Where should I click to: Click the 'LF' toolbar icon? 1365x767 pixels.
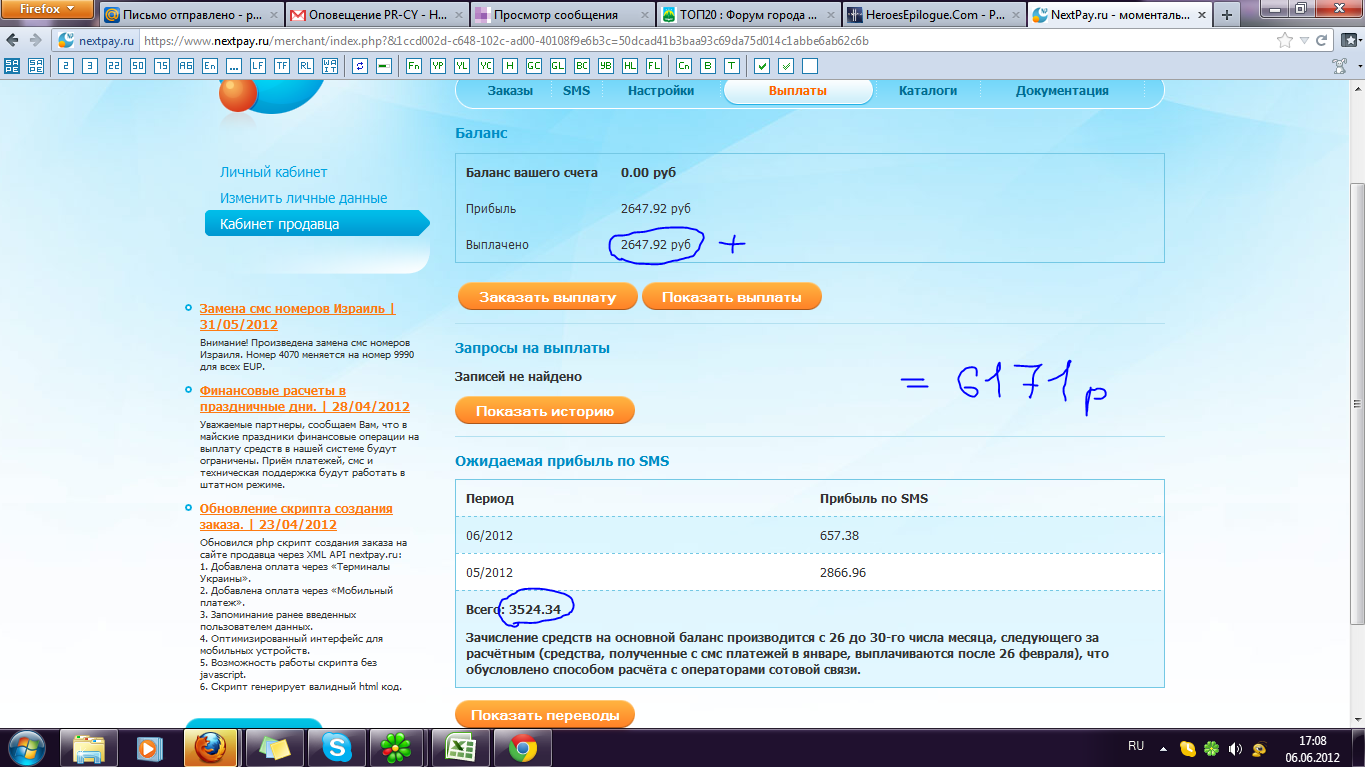point(258,66)
